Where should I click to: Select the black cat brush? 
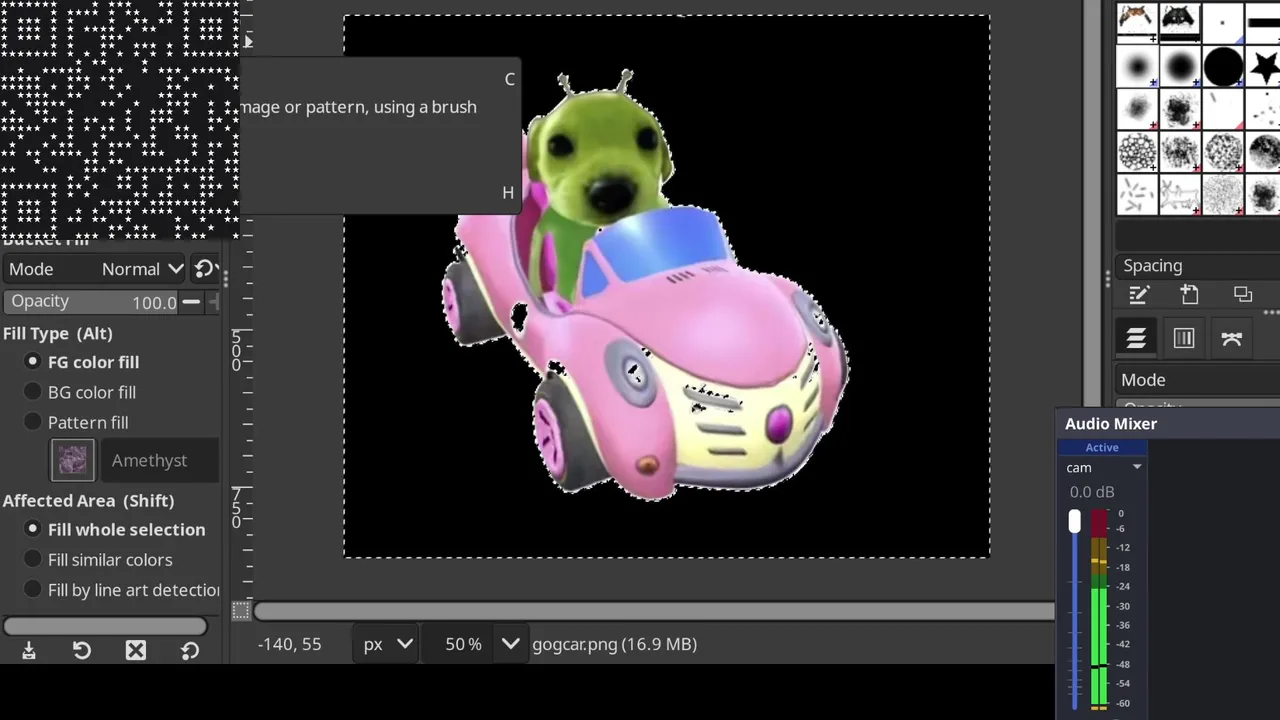click(1180, 21)
